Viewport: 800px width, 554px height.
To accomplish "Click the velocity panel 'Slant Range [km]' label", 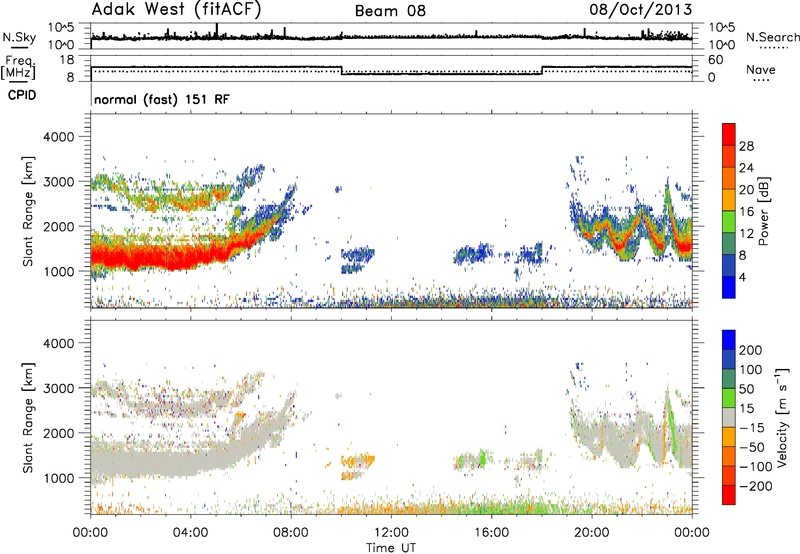I will pyautogui.click(x=28, y=418).
